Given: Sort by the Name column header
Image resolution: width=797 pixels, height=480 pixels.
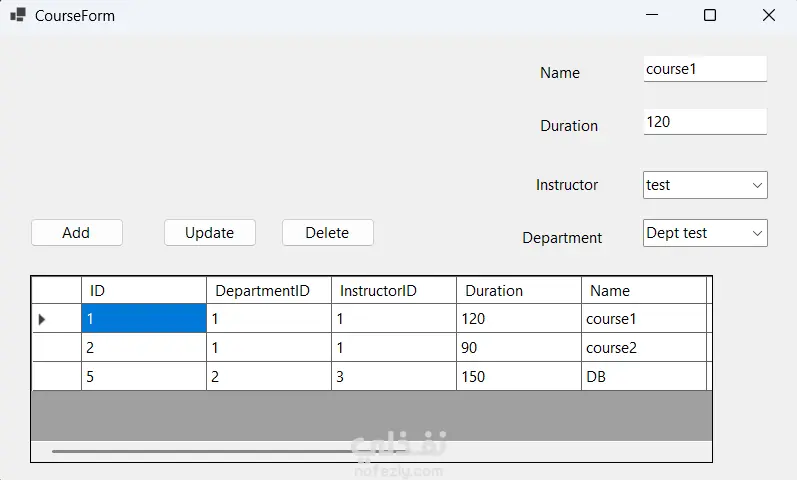Looking at the screenshot, I should pos(643,291).
